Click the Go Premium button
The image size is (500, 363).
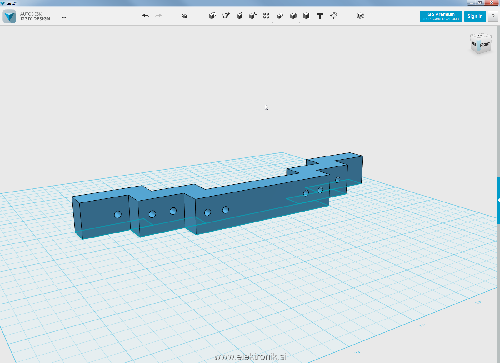click(441, 16)
